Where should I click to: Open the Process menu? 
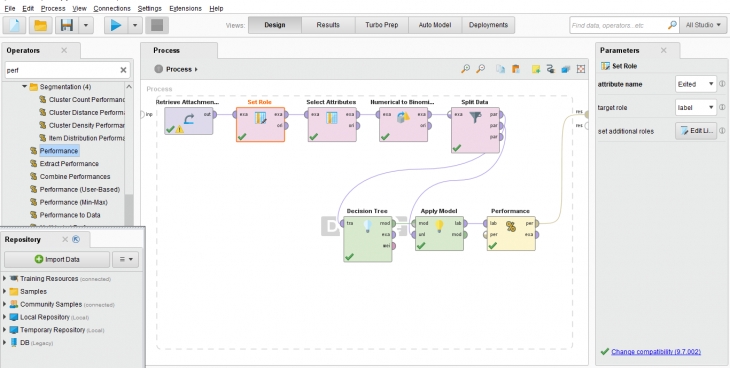tap(53, 8)
